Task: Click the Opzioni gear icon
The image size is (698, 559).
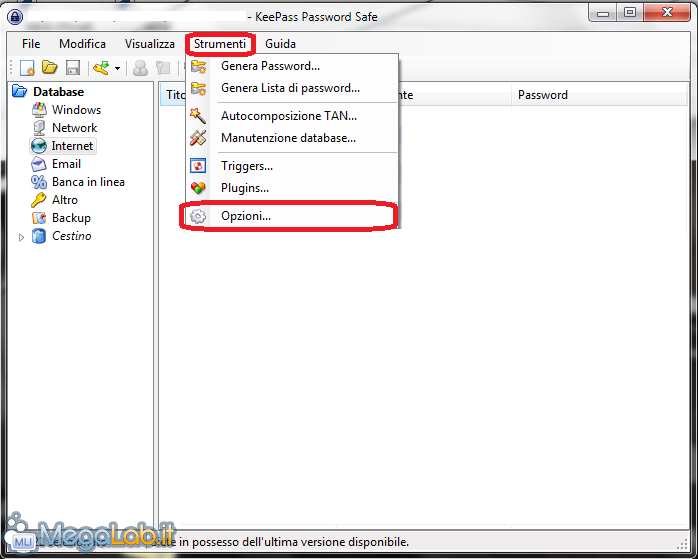Action: [x=198, y=216]
